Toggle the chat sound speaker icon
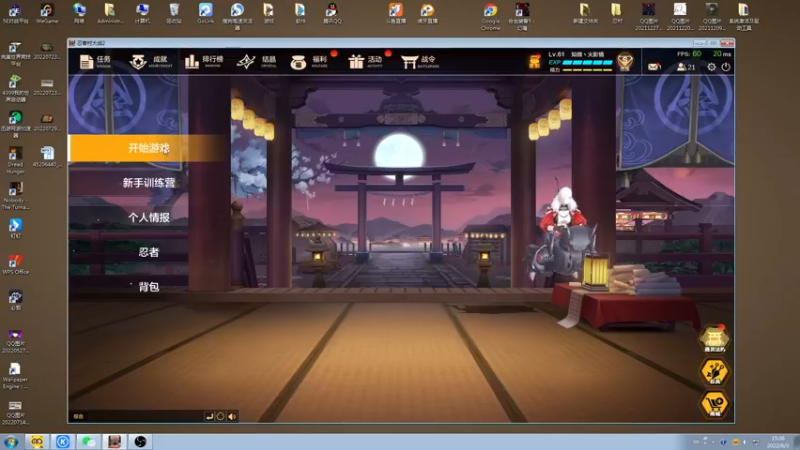Viewport: 800px width, 450px height. point(232,416)
